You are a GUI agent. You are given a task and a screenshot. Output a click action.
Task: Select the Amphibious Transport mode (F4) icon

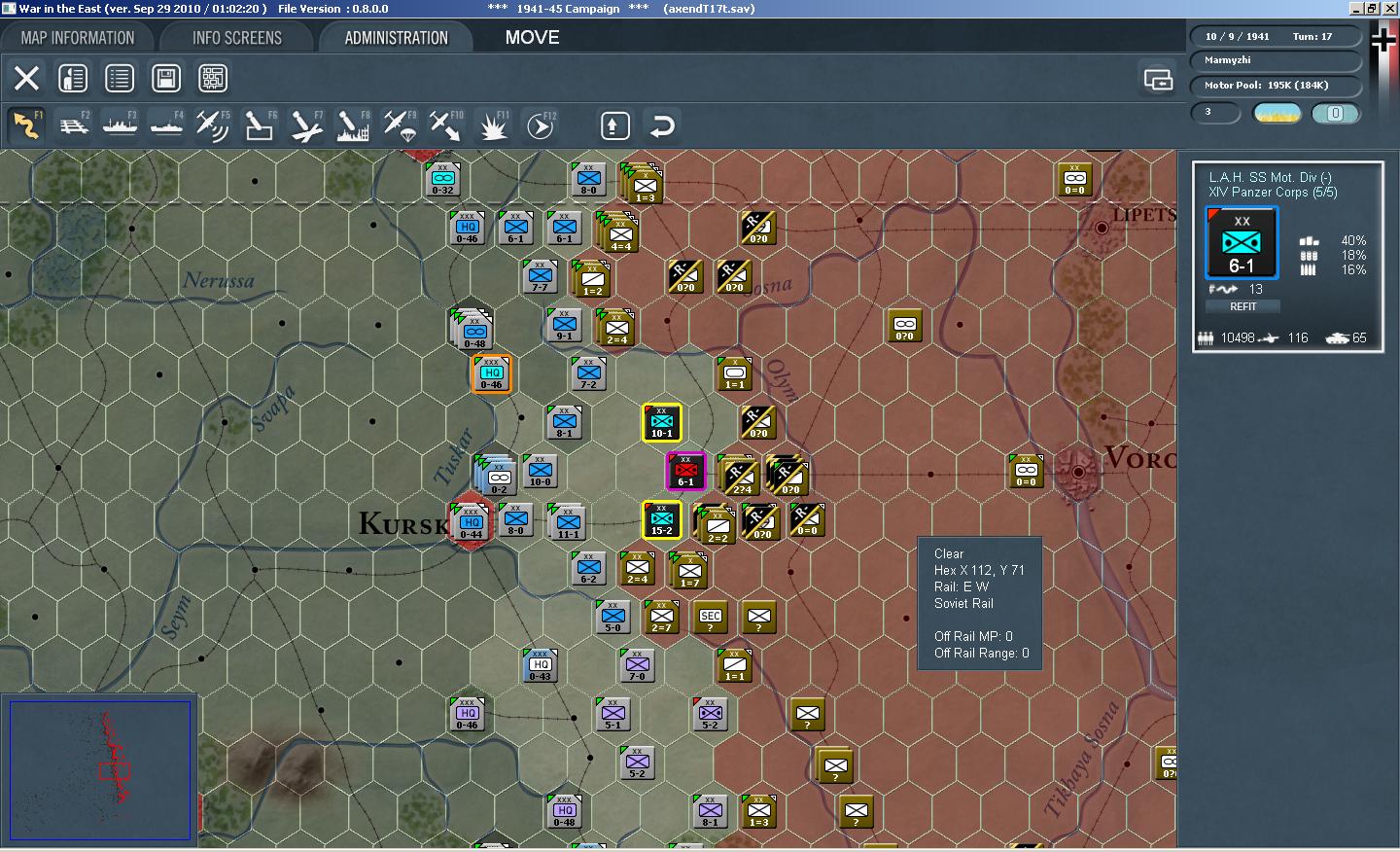click(166, 125)
